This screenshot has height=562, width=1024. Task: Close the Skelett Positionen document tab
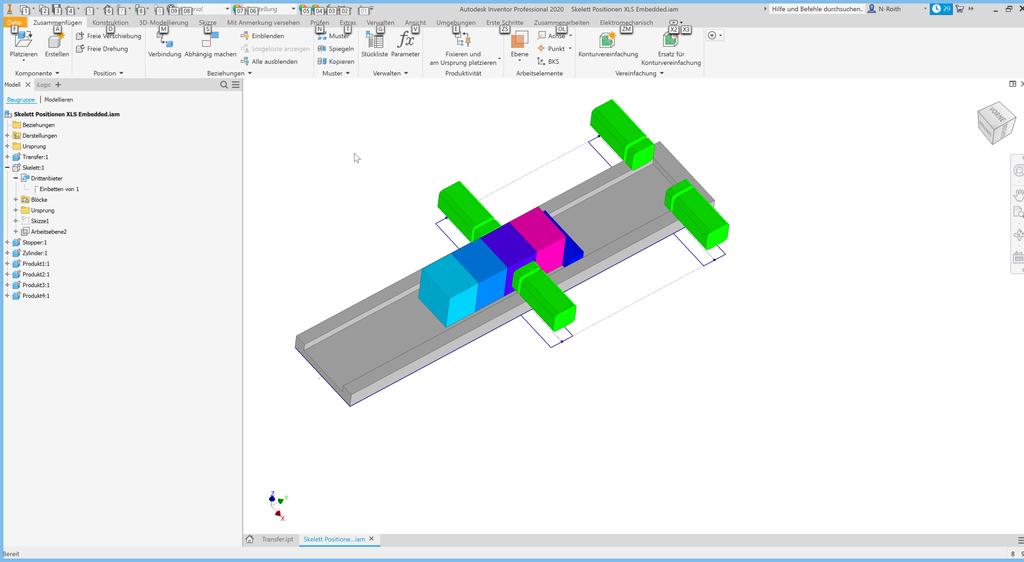click(372, 539)
